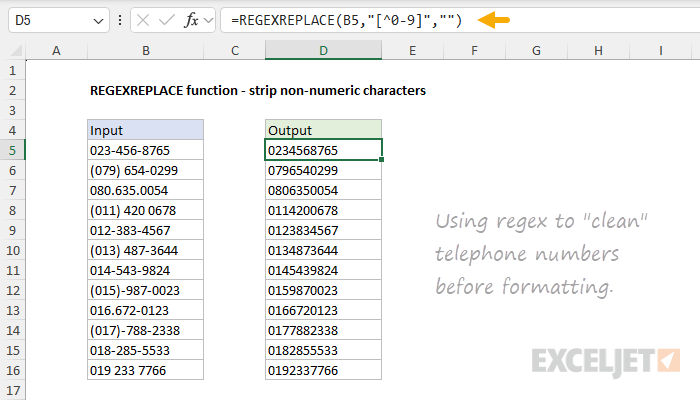
Task: Select row 4 header
Action: click(12, 130)
